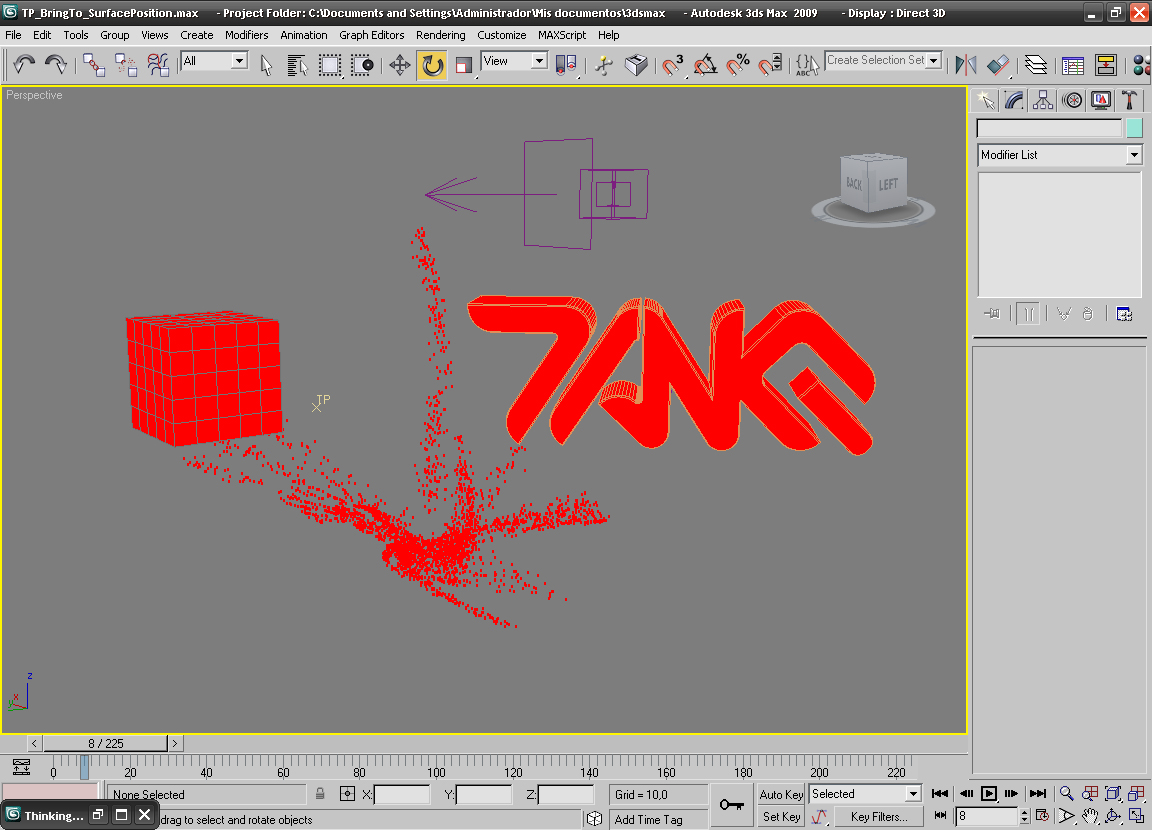This screenshot has height=830, width=1152.
Task: Click the Play Animation button
Action: coord(989,793)
